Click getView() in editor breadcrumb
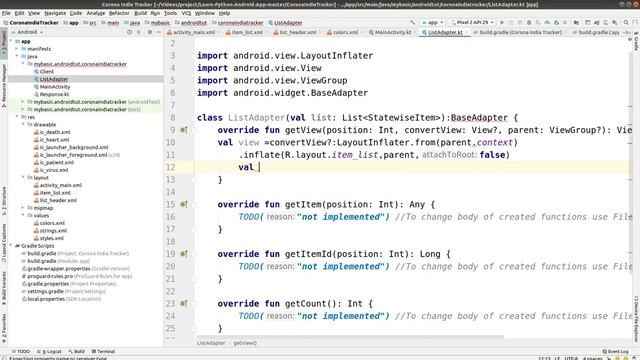 pos(245,343)
